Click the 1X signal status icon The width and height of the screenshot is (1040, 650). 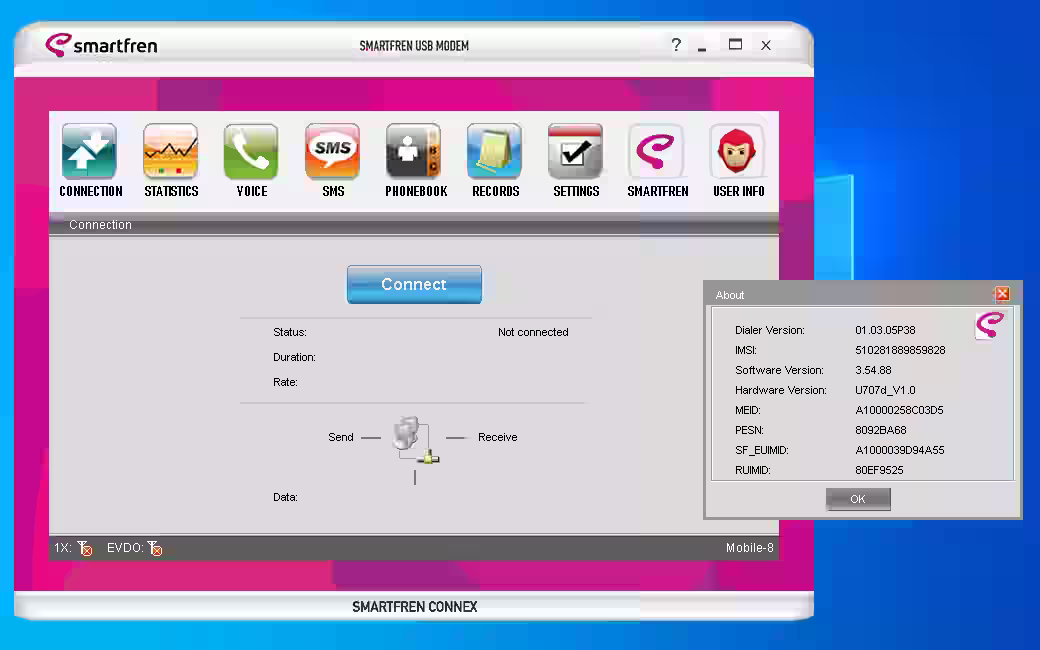(84, 548)
